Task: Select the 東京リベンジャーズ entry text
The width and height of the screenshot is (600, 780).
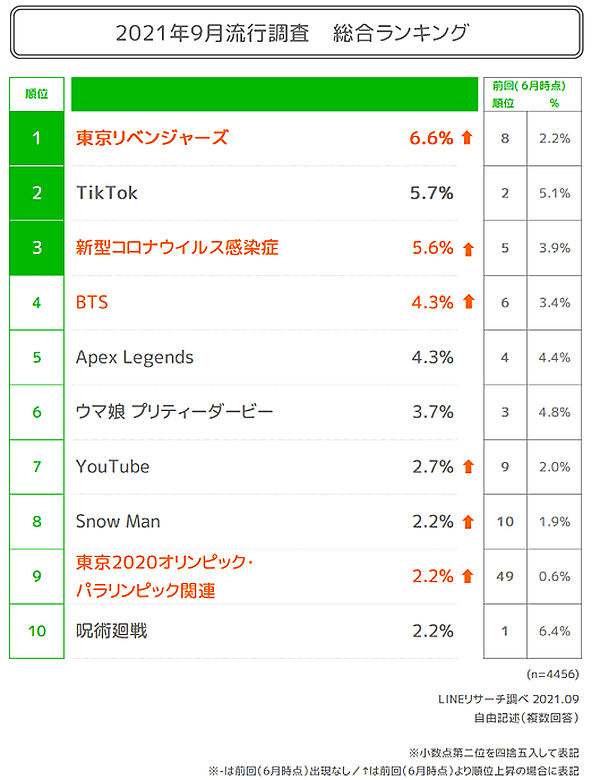Action: 152,138
